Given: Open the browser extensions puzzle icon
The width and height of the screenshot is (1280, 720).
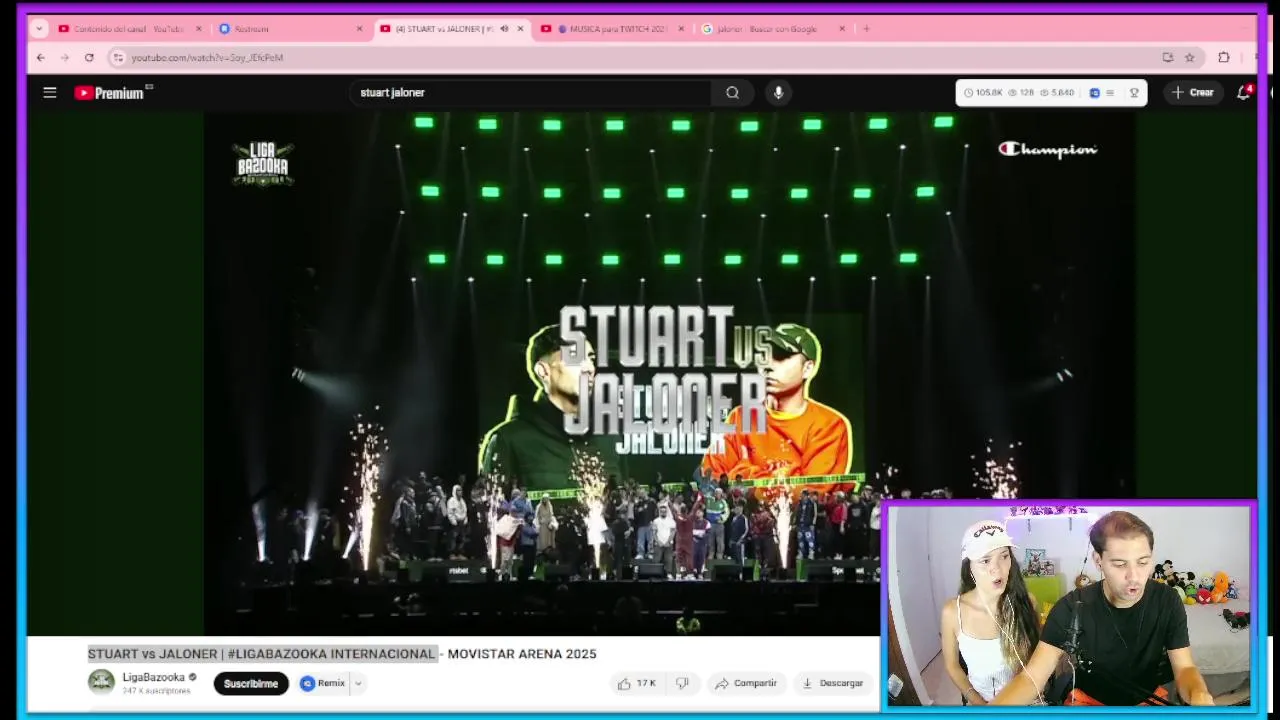Looking at the screenshot, I should tap(1223, 58).
